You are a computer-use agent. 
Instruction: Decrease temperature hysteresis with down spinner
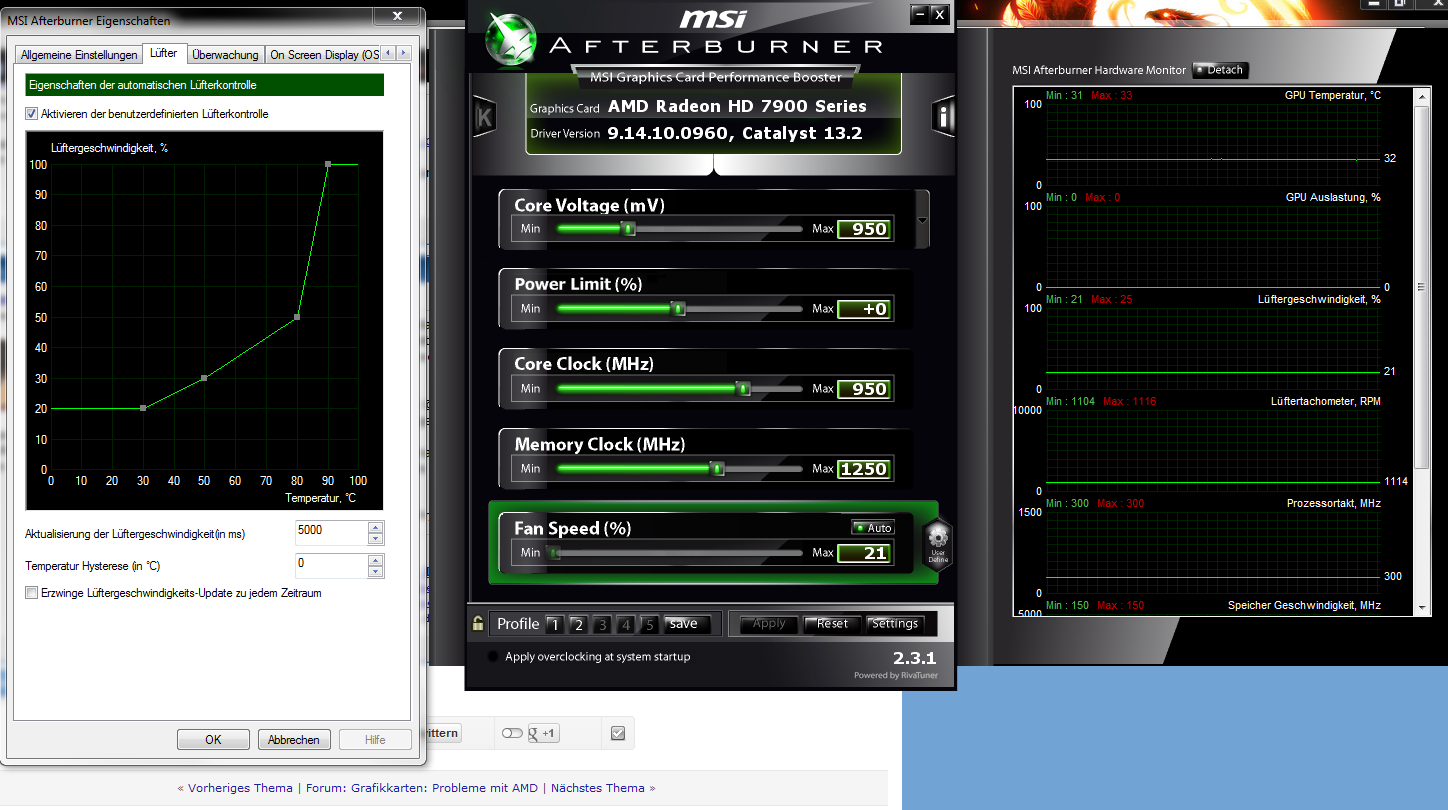376,571
